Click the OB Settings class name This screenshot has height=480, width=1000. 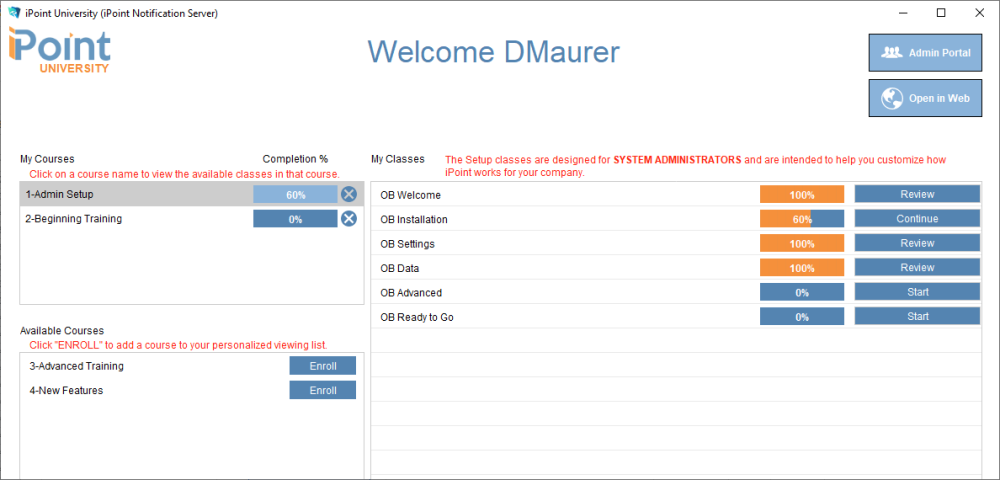408,244
